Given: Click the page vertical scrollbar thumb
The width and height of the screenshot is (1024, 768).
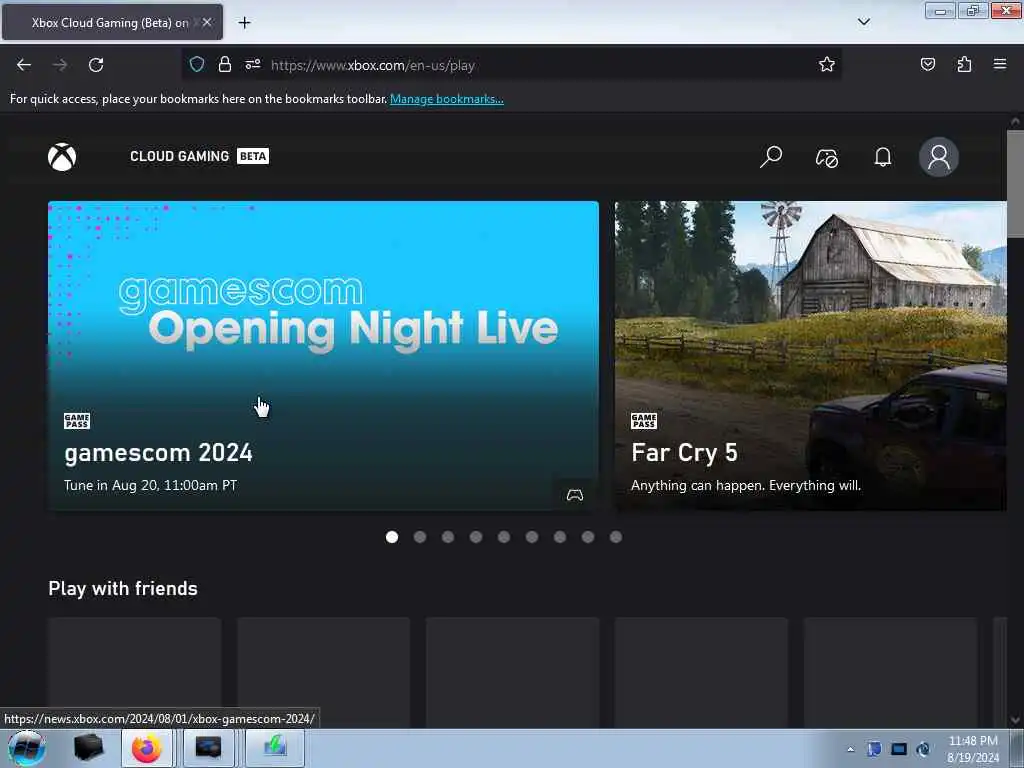Looking at the screenshot, I should click(x=1015, y=184).
